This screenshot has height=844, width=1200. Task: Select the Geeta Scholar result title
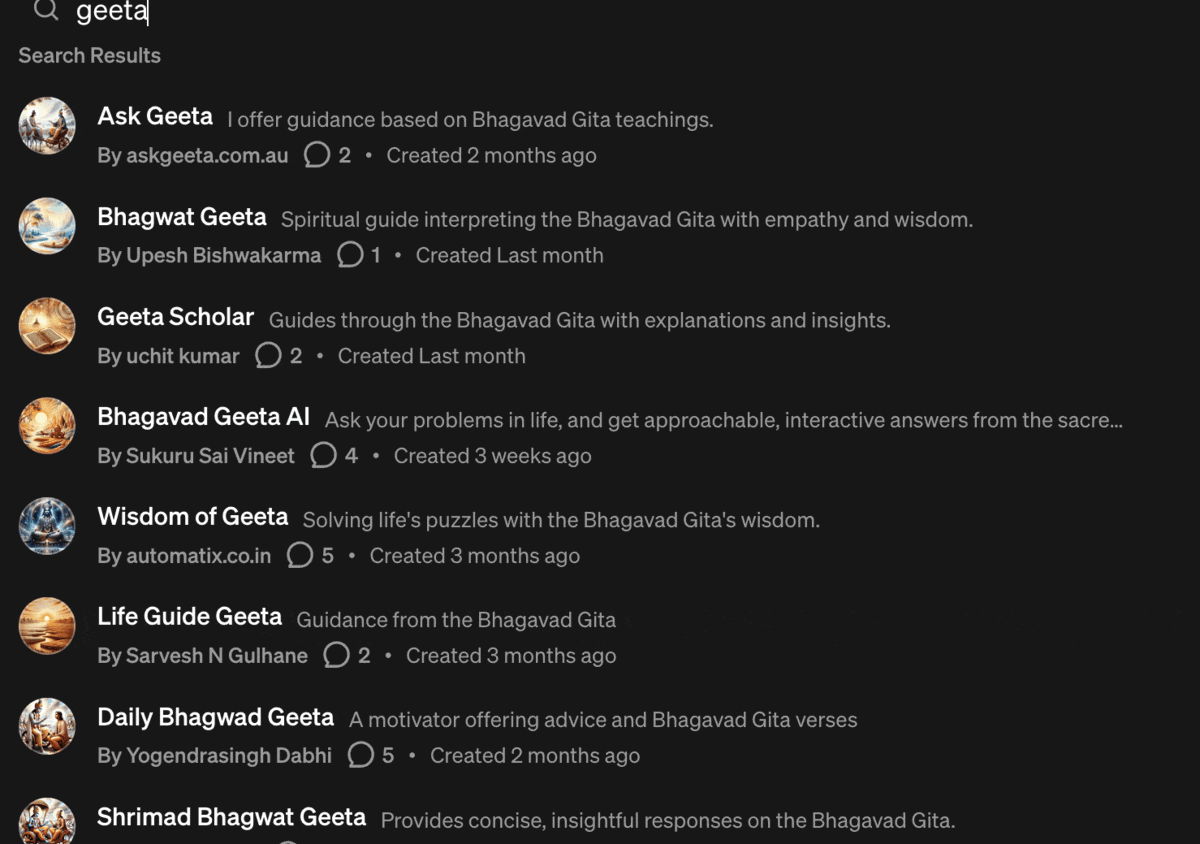[x=176, y=317]
